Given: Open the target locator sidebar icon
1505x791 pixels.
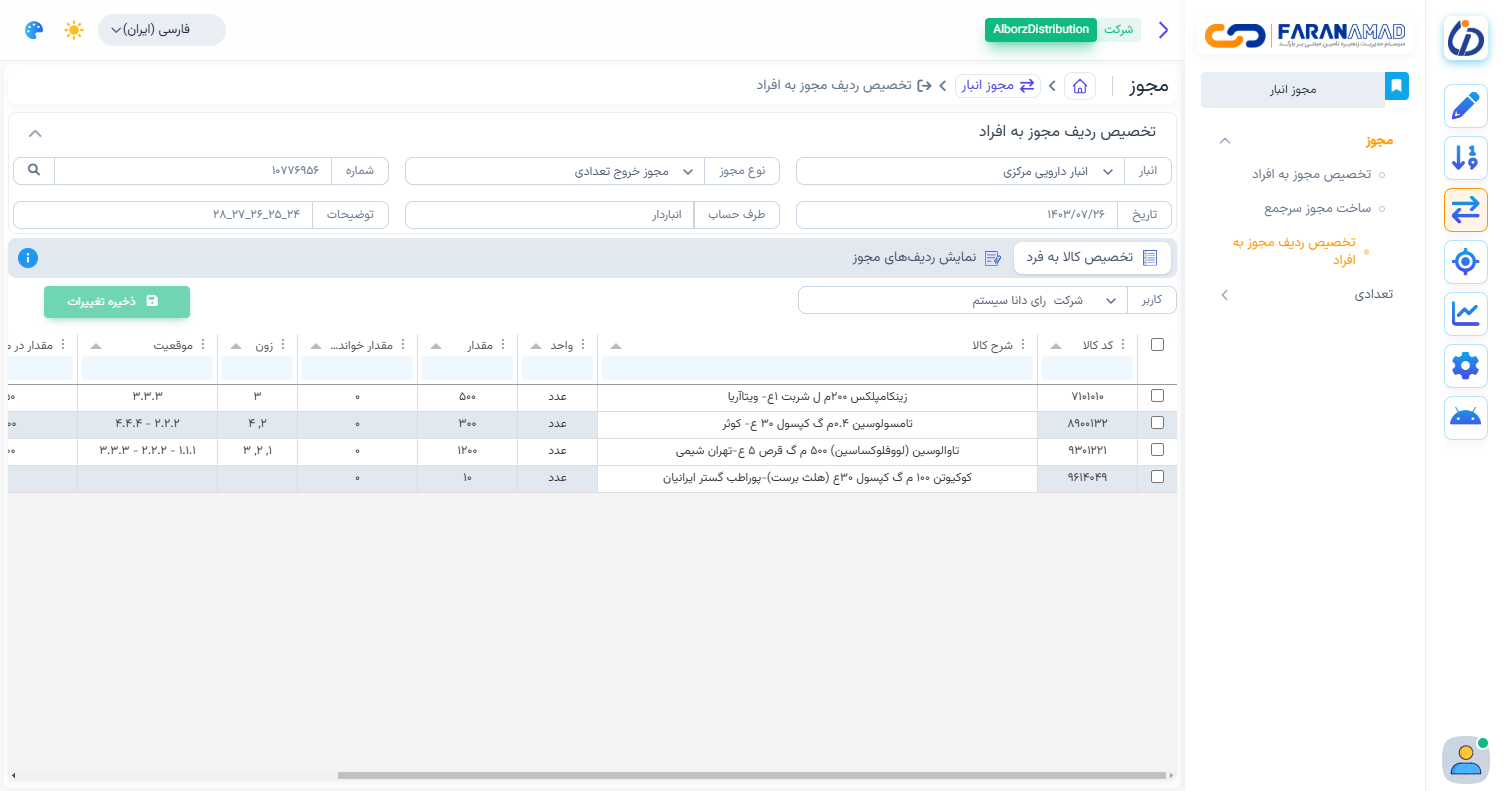Looking at the screenshot, I should click(1466, 262).
